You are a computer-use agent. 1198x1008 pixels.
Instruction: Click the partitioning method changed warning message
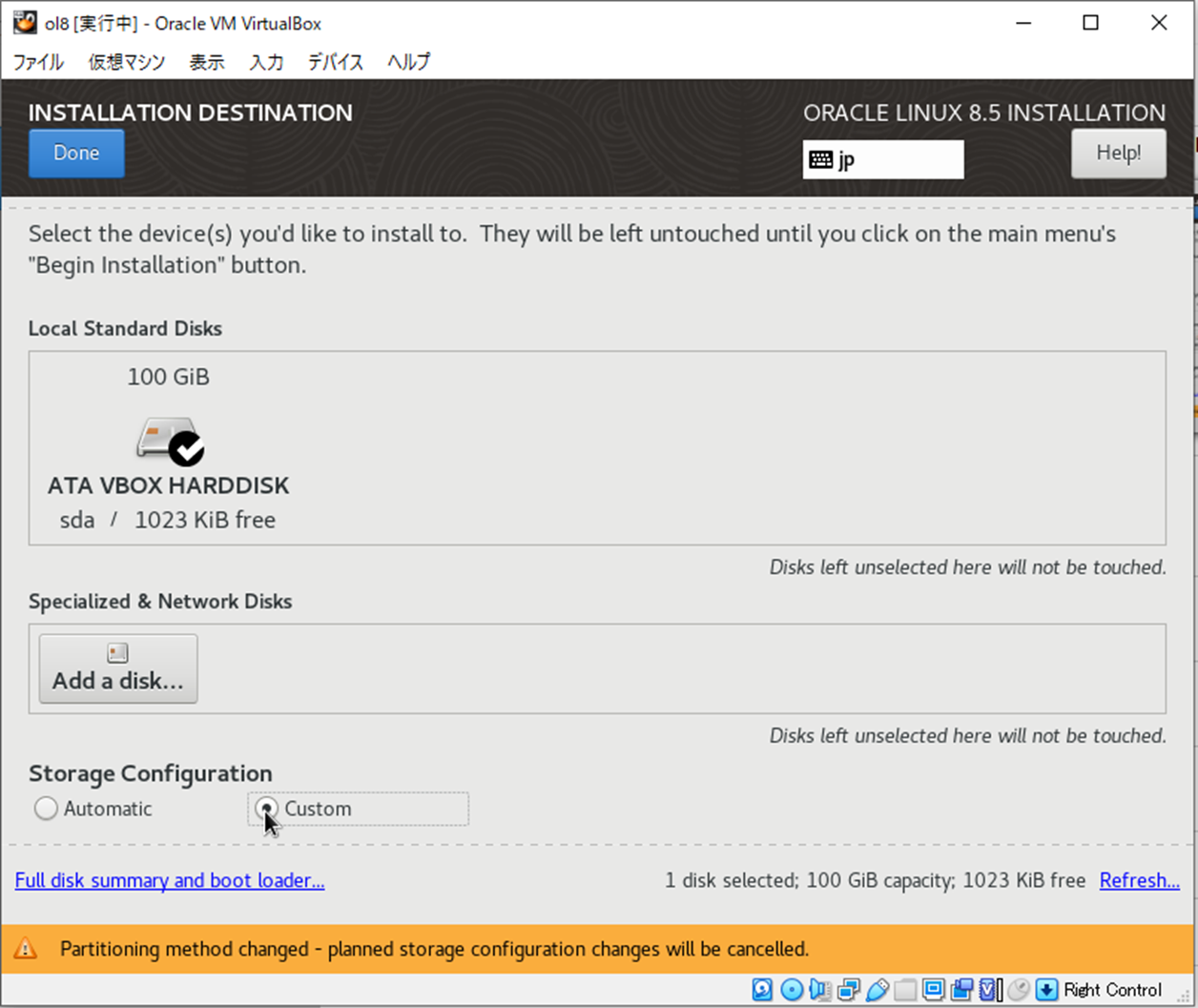click(x=434, y=949)
